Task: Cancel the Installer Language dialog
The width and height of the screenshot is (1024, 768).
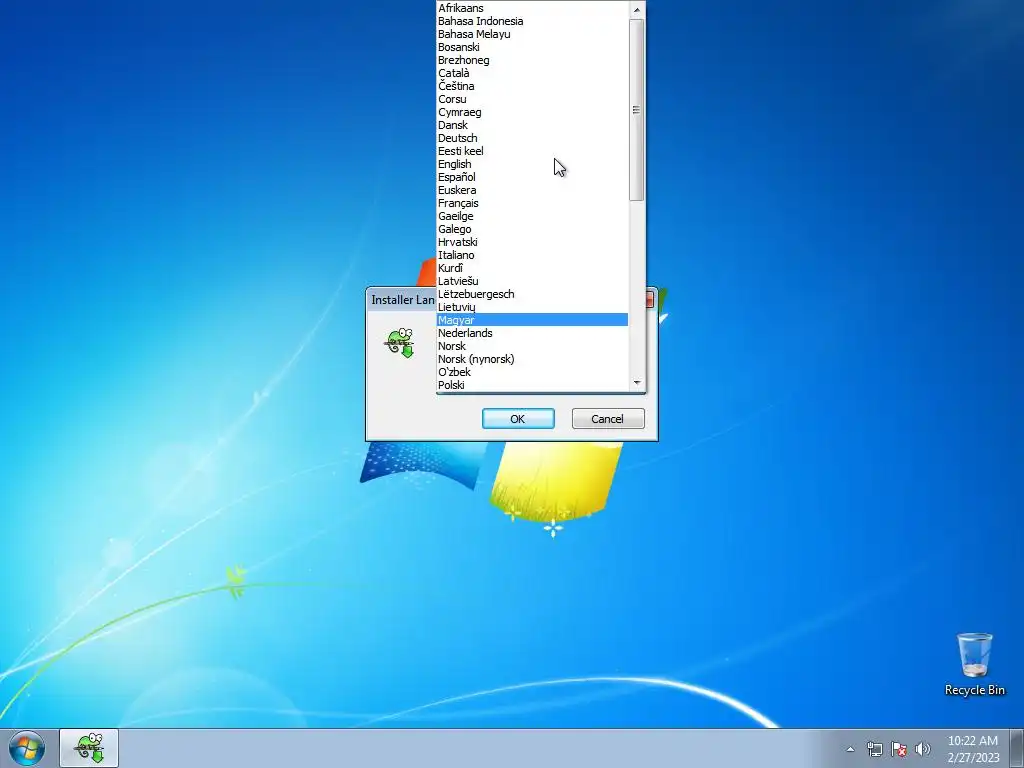Action: pyautogui.click(x=608, y=419)
